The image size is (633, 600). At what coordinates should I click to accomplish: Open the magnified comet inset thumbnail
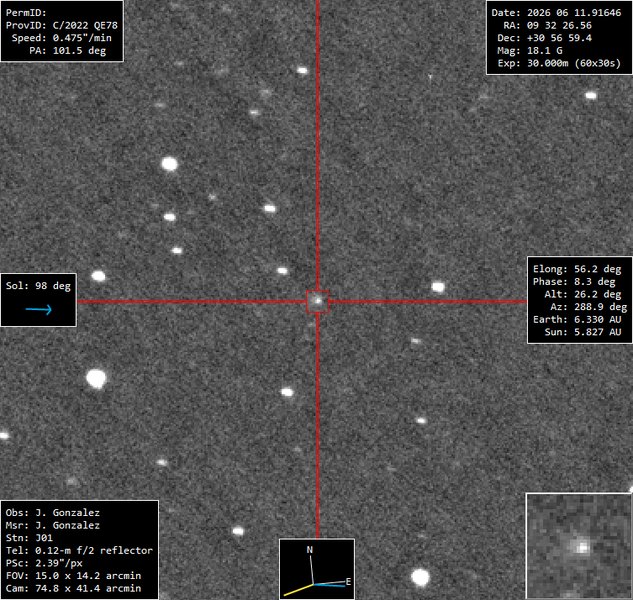tap(579, 545)
